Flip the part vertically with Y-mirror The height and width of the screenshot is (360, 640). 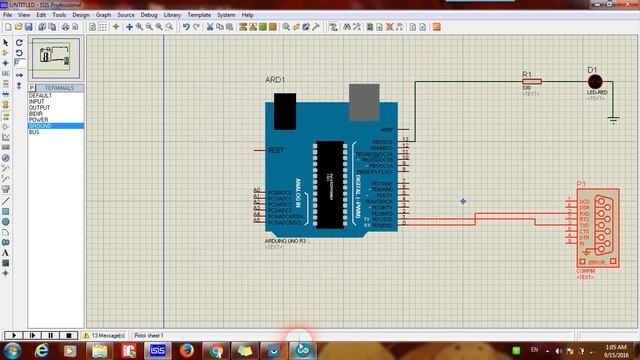coord(19,85)
